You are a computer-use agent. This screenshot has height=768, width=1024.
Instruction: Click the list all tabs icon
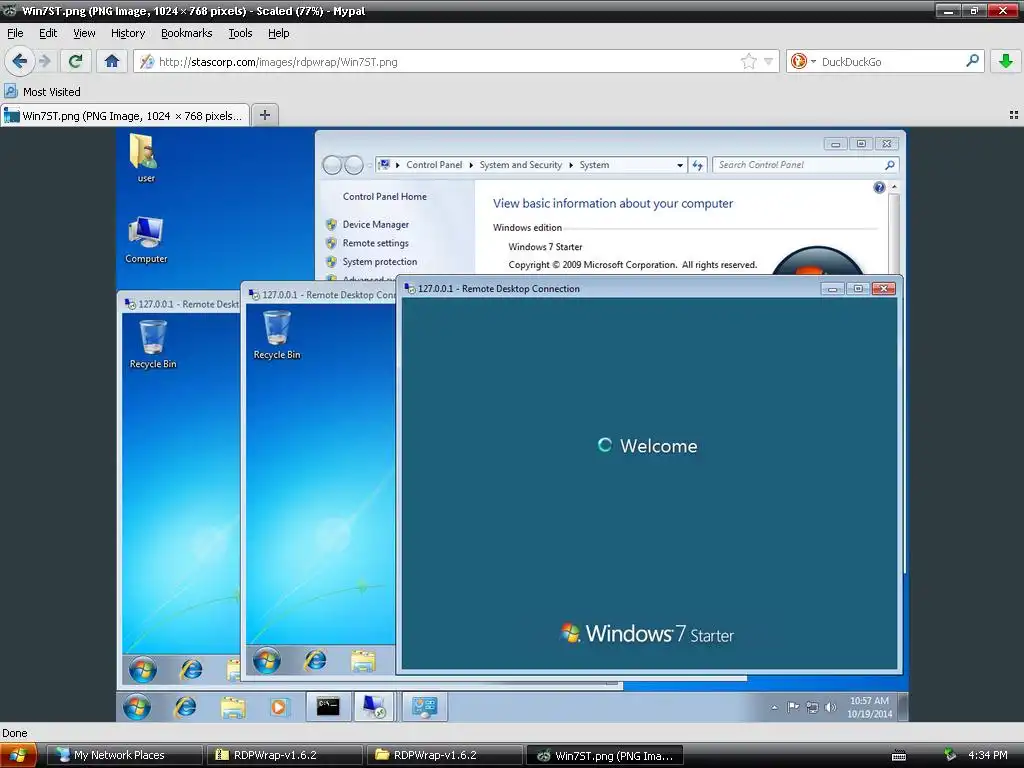coord(1014,115)
